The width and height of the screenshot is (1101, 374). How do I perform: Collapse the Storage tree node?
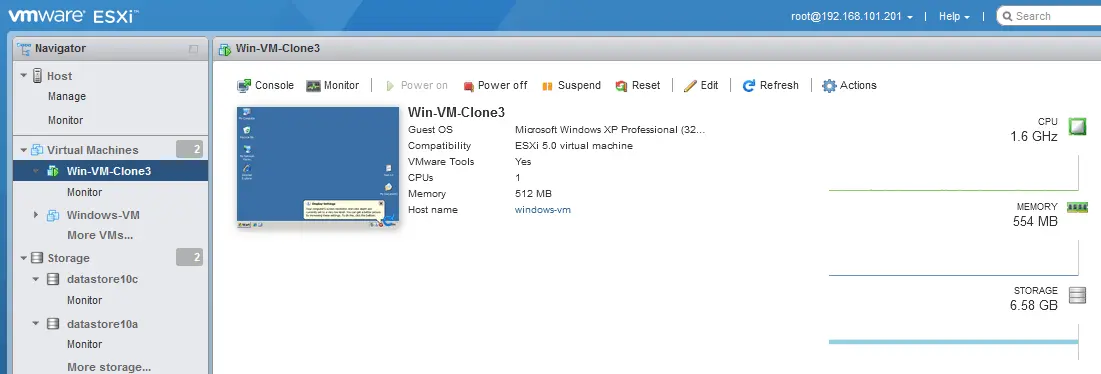point(24,258)
